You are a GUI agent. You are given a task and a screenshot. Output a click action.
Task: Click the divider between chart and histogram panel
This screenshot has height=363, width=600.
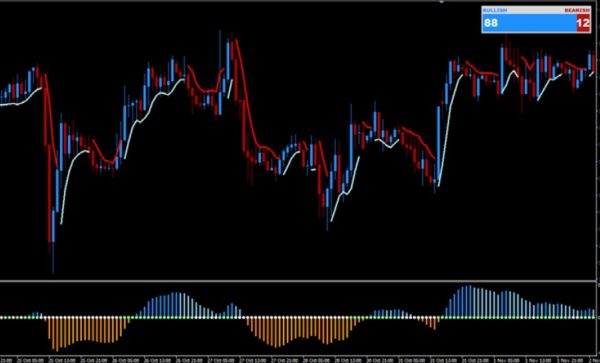298,281
